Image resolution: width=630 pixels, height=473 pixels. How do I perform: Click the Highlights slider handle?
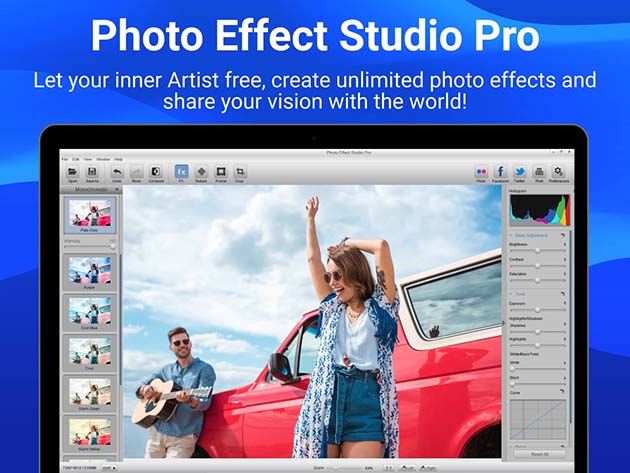tap(538, 345)
